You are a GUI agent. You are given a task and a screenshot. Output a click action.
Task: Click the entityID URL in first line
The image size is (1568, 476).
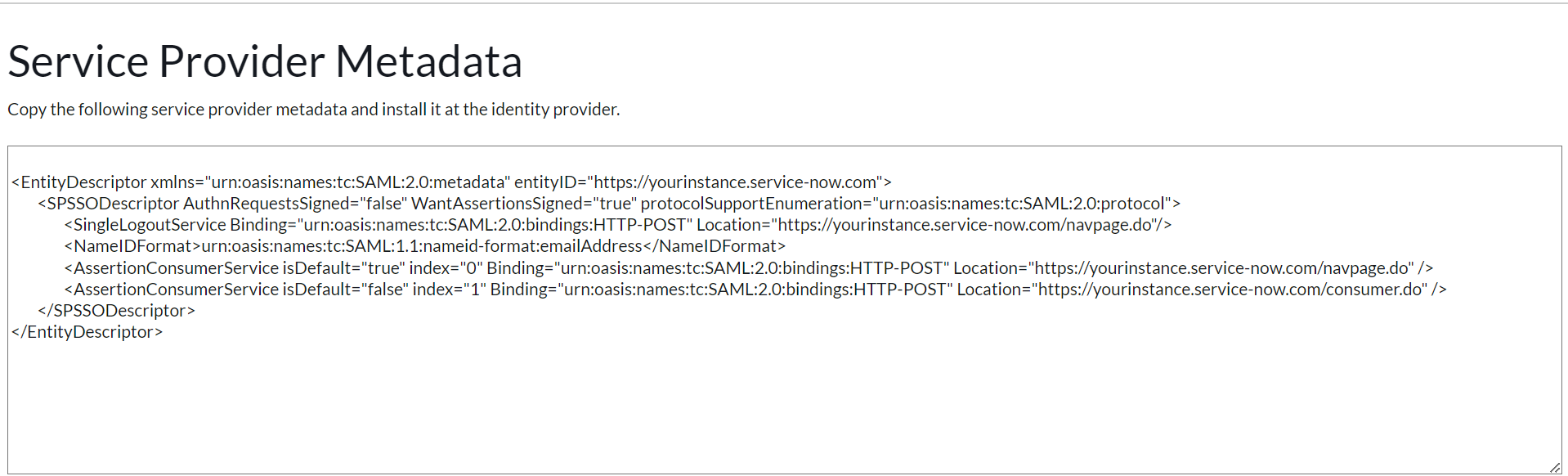[736, 182]
